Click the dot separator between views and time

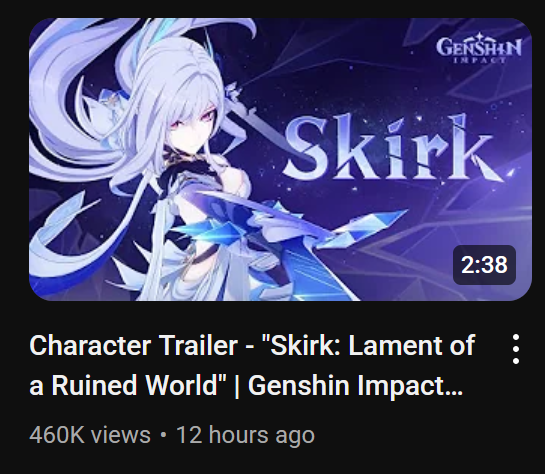pyautogui.click(x=164, y=435)
